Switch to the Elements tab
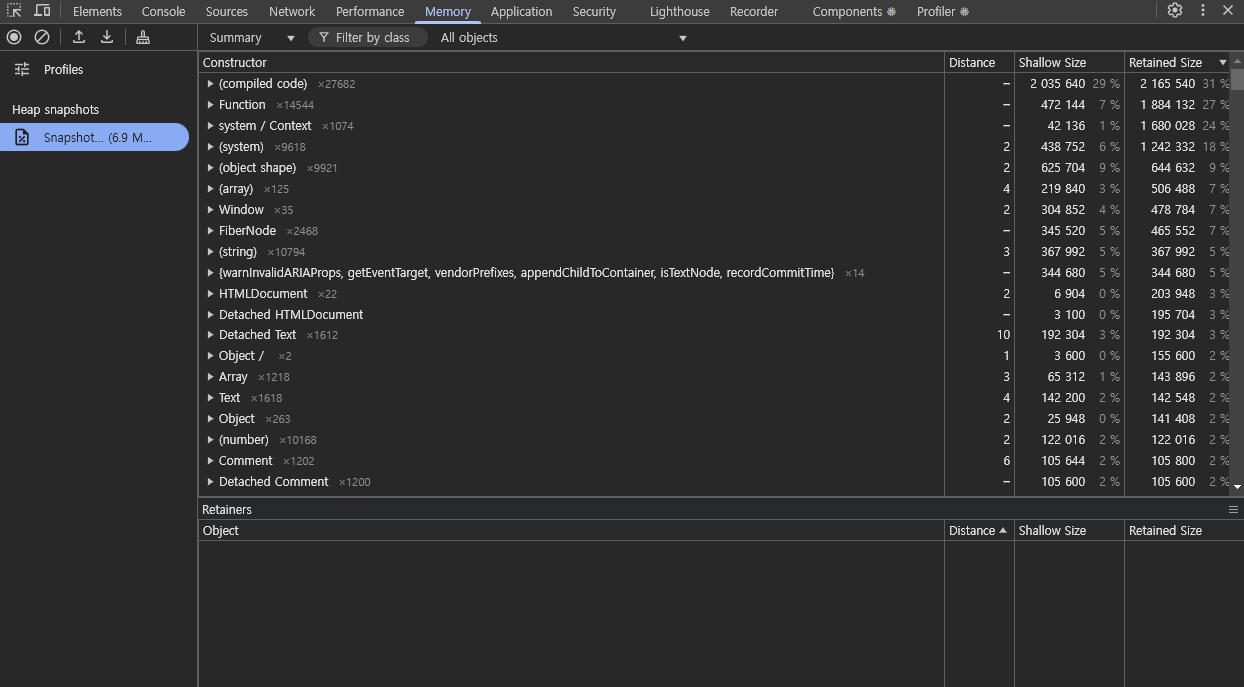 coord(97,11)
